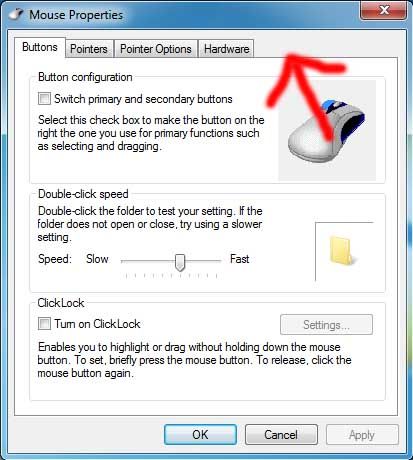413x460 pixels.
Task: Close the Mouse Properties dialog
Action: (383, 10)
